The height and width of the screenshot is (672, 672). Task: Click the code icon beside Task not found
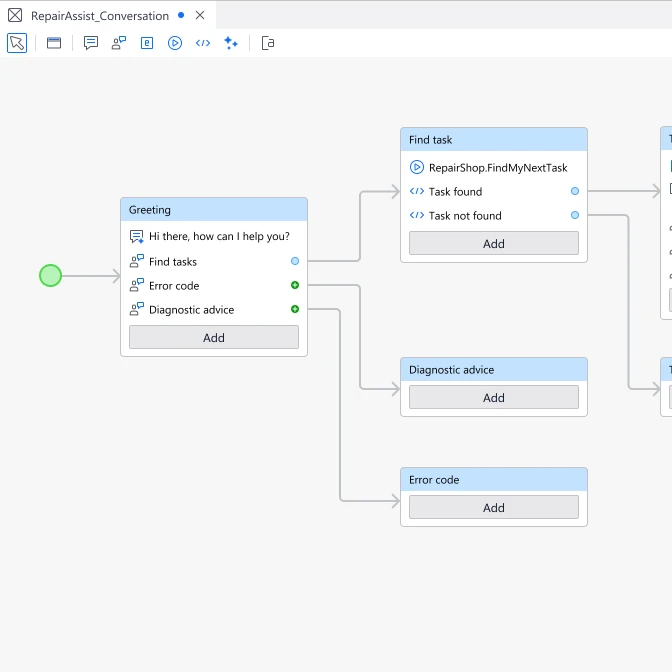(x=417, y=215)
